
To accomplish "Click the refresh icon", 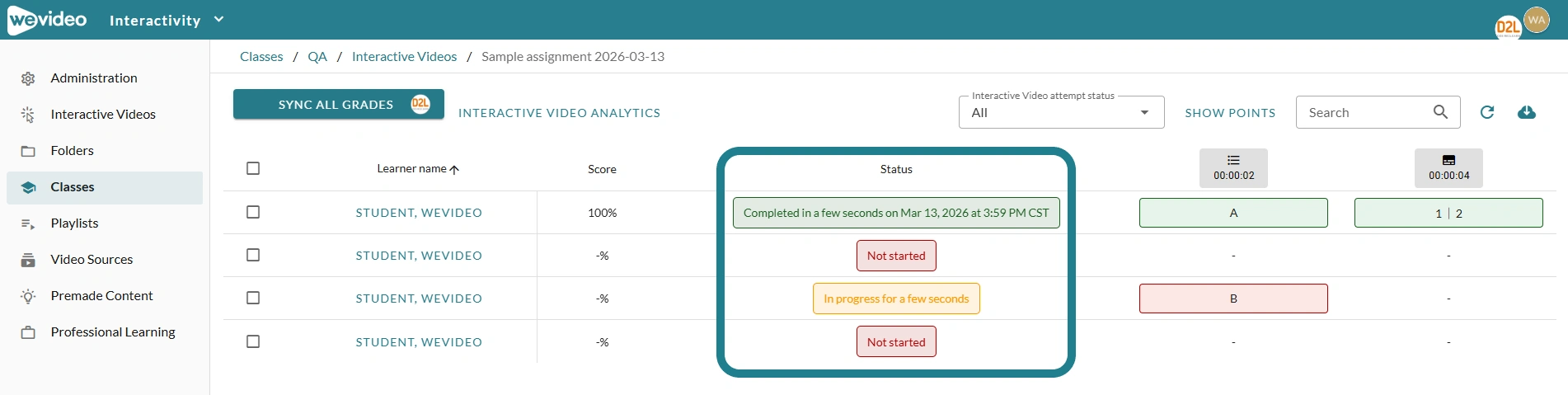I will pyautogui.click(x=1487, y=112).
